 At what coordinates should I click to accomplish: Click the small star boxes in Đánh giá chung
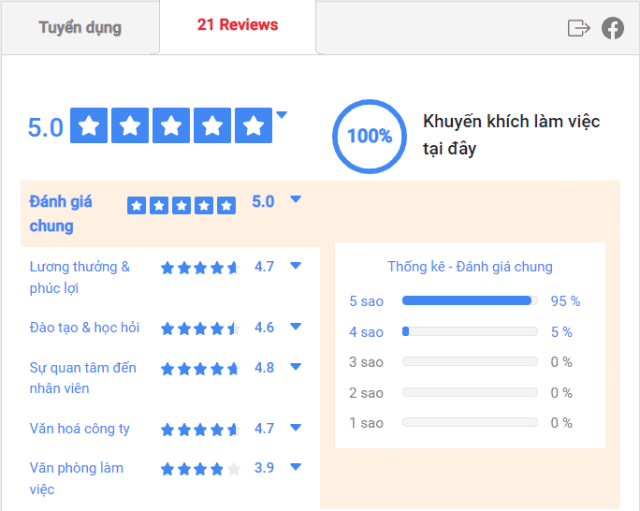tap(182, 205)
